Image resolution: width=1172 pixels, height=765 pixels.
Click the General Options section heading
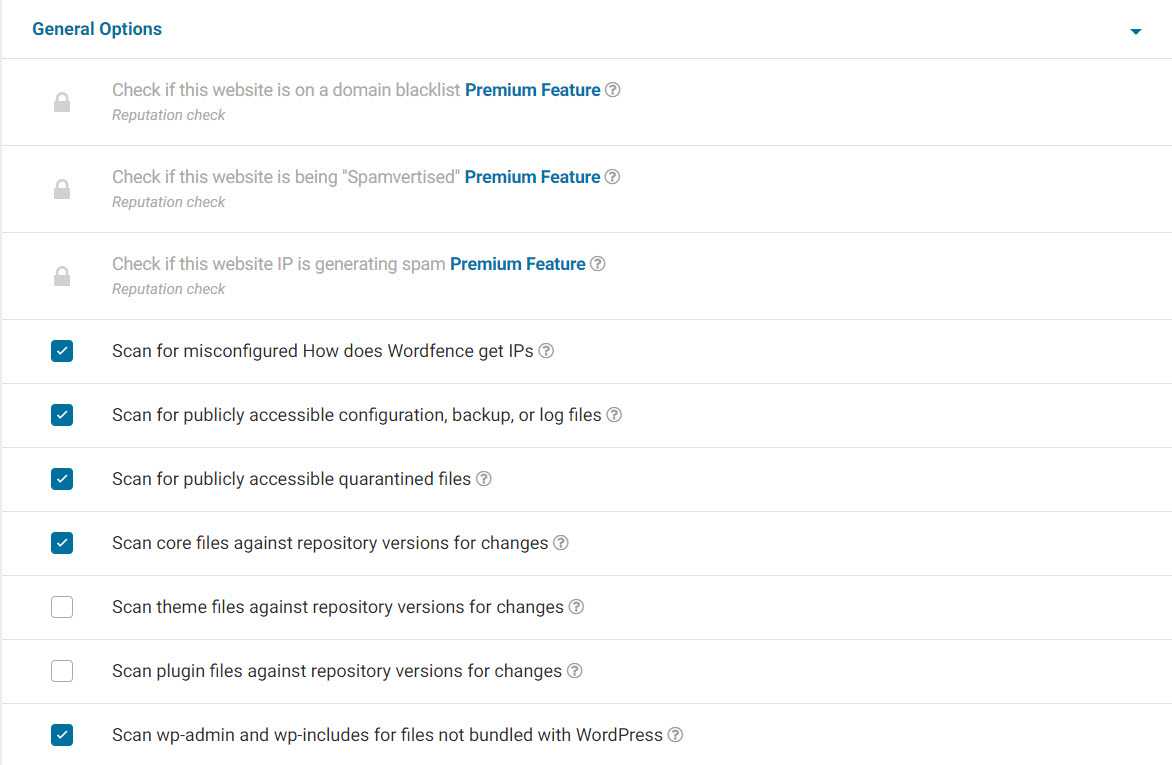97,29
